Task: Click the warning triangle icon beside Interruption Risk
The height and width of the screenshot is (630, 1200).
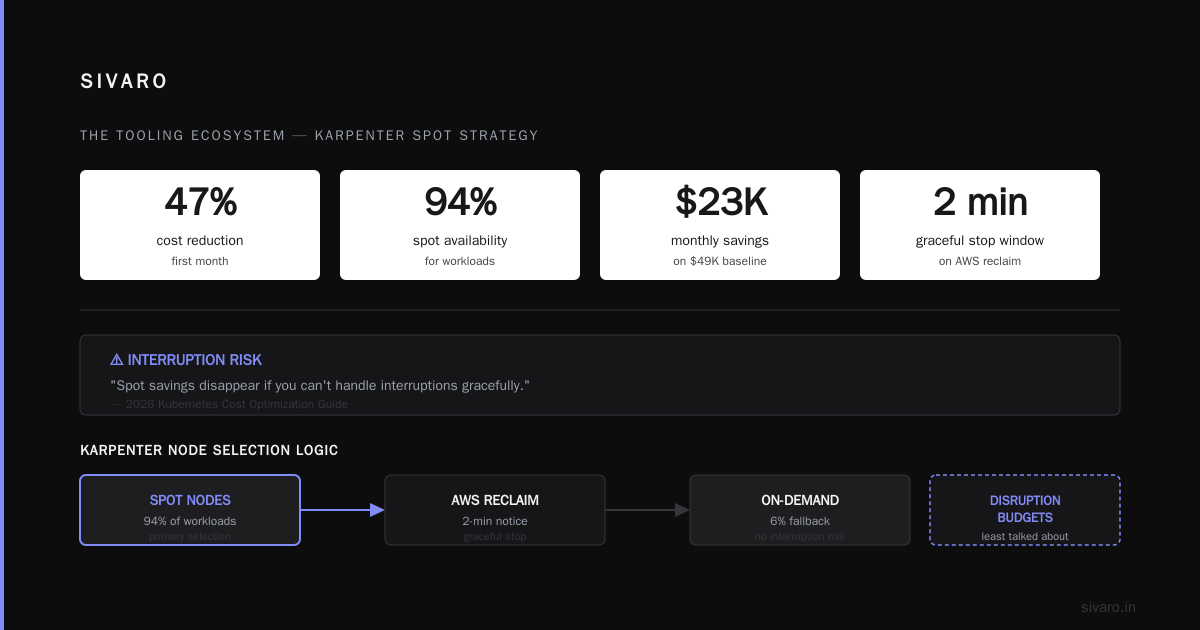Action: 117,360
